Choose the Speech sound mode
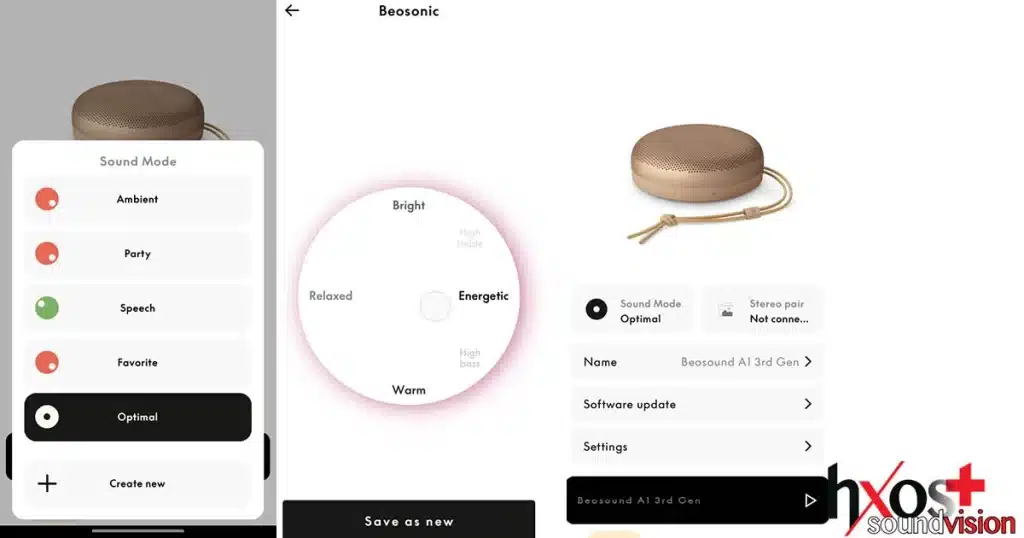1024x538 pixels. point(138,308)
